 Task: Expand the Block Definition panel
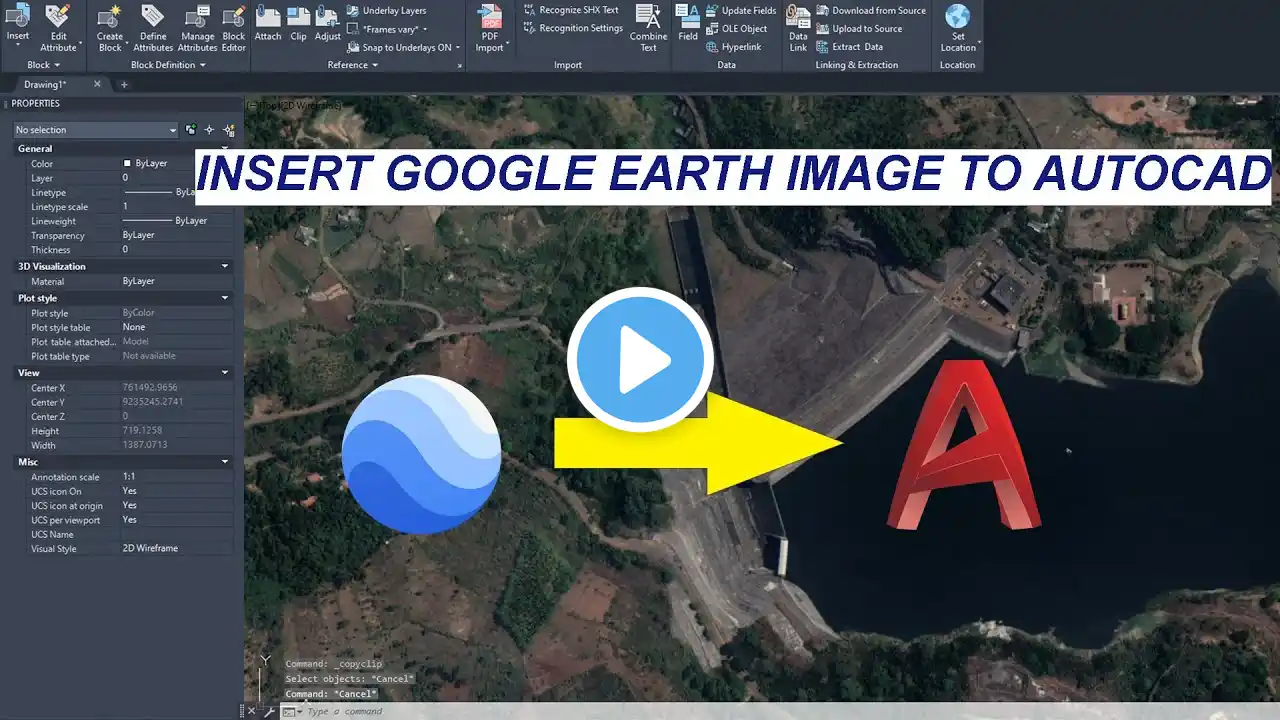tap(169, 65)
